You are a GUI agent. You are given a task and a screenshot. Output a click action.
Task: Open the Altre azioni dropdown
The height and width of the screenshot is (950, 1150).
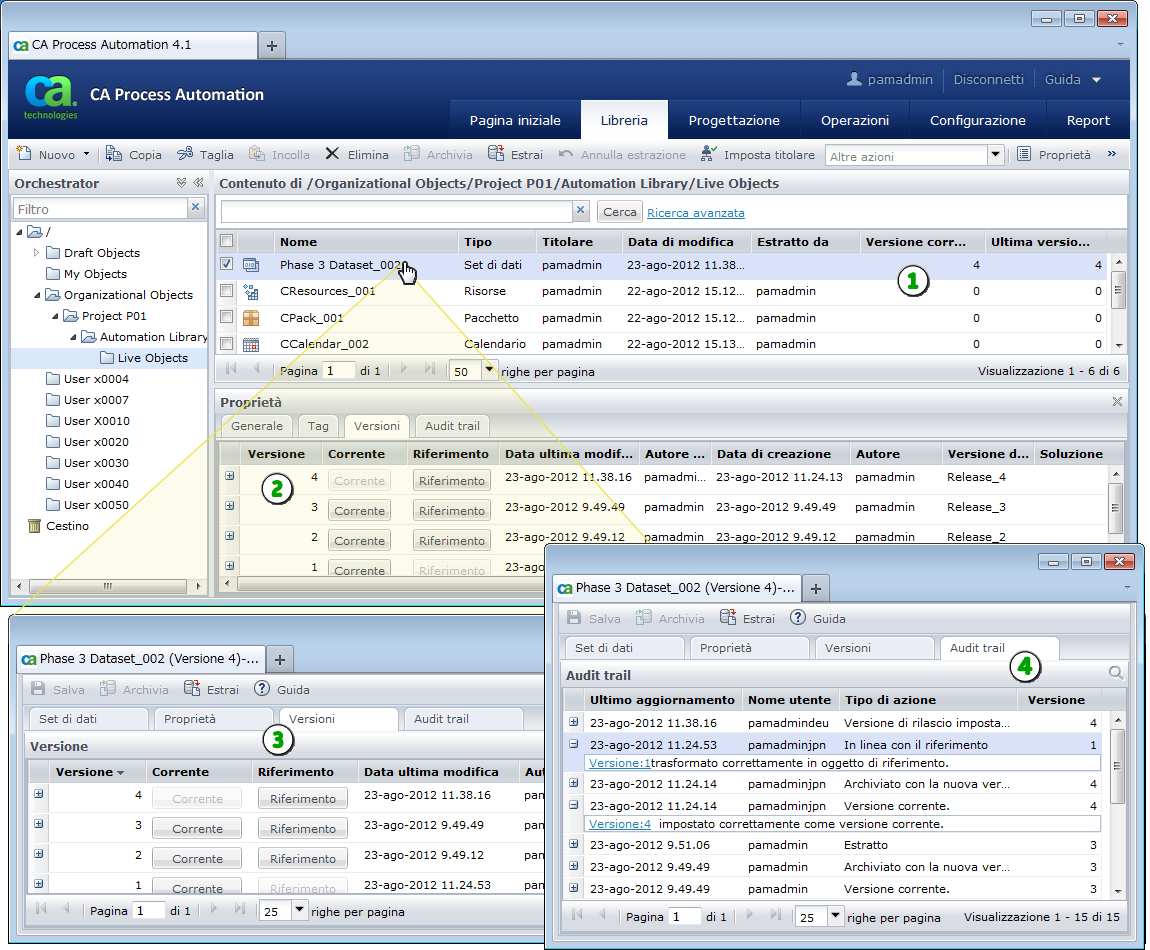click(995, 155)
